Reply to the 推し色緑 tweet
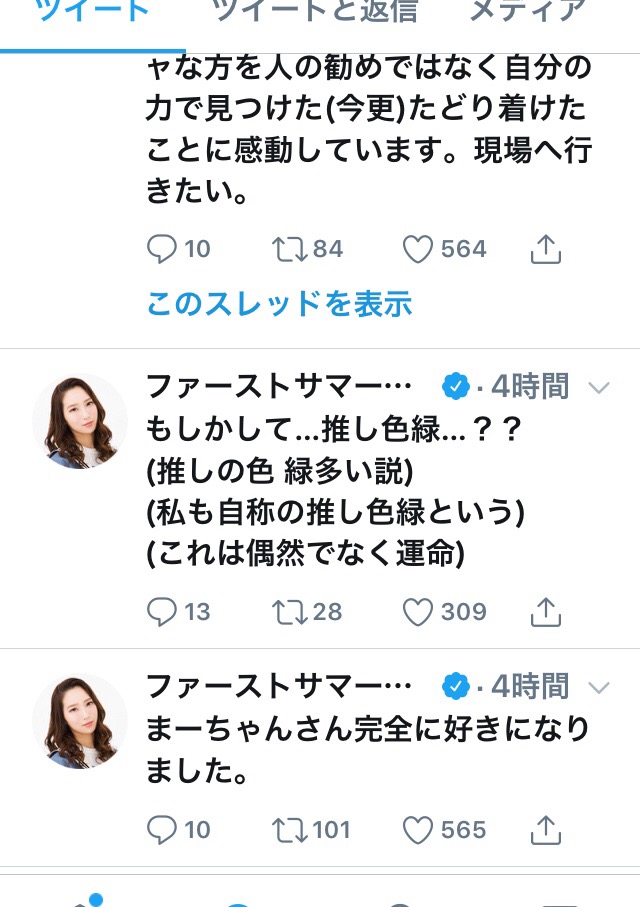 click(161, 612)
